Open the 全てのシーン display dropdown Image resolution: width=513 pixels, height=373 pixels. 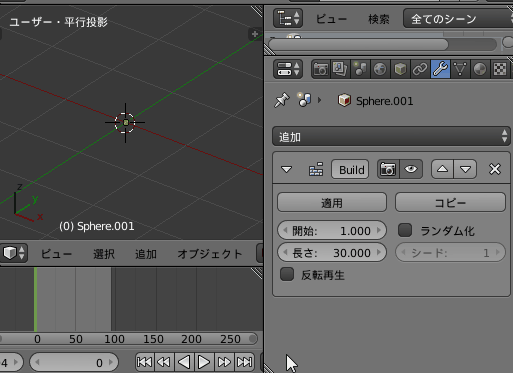click(458, 19)
